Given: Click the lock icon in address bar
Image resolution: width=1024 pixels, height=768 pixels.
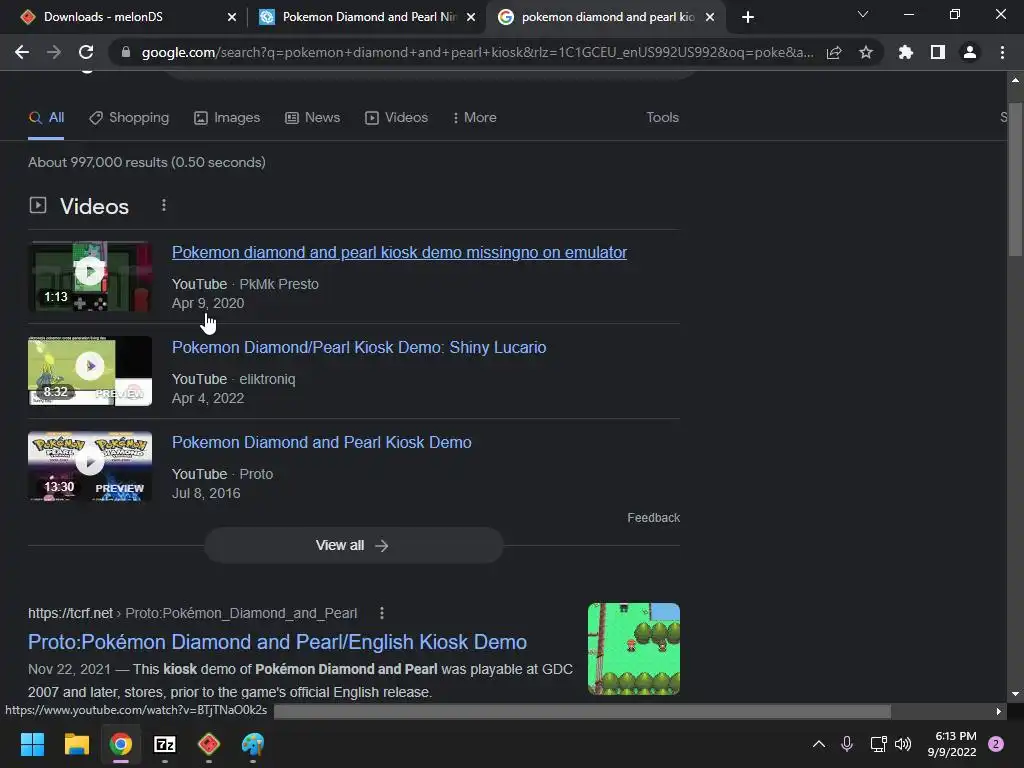Looking at the screenshot, I should tap(126, 52).
